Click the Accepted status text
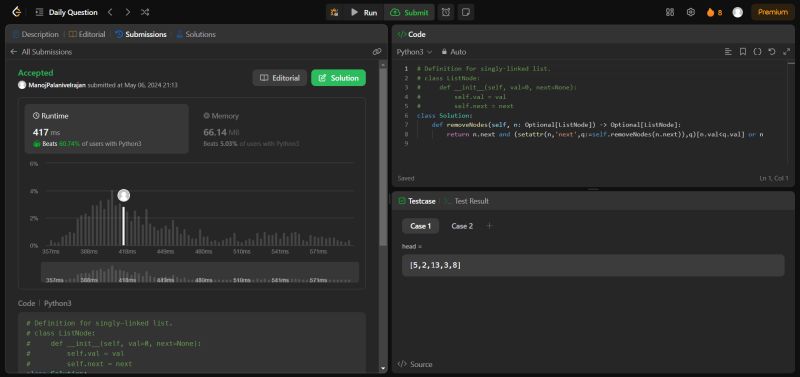This screenshot has width=800, height=377. [35, 73]
